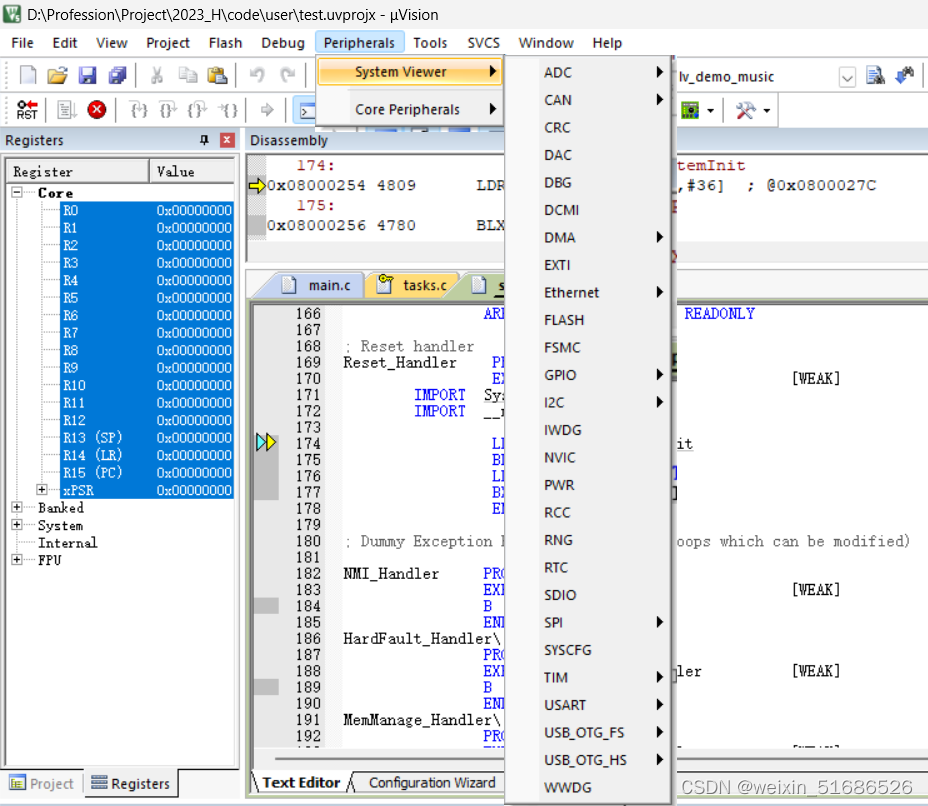Open the Flash menu
This screenshot has height=806, width=928.
click(x=225, y=43)
